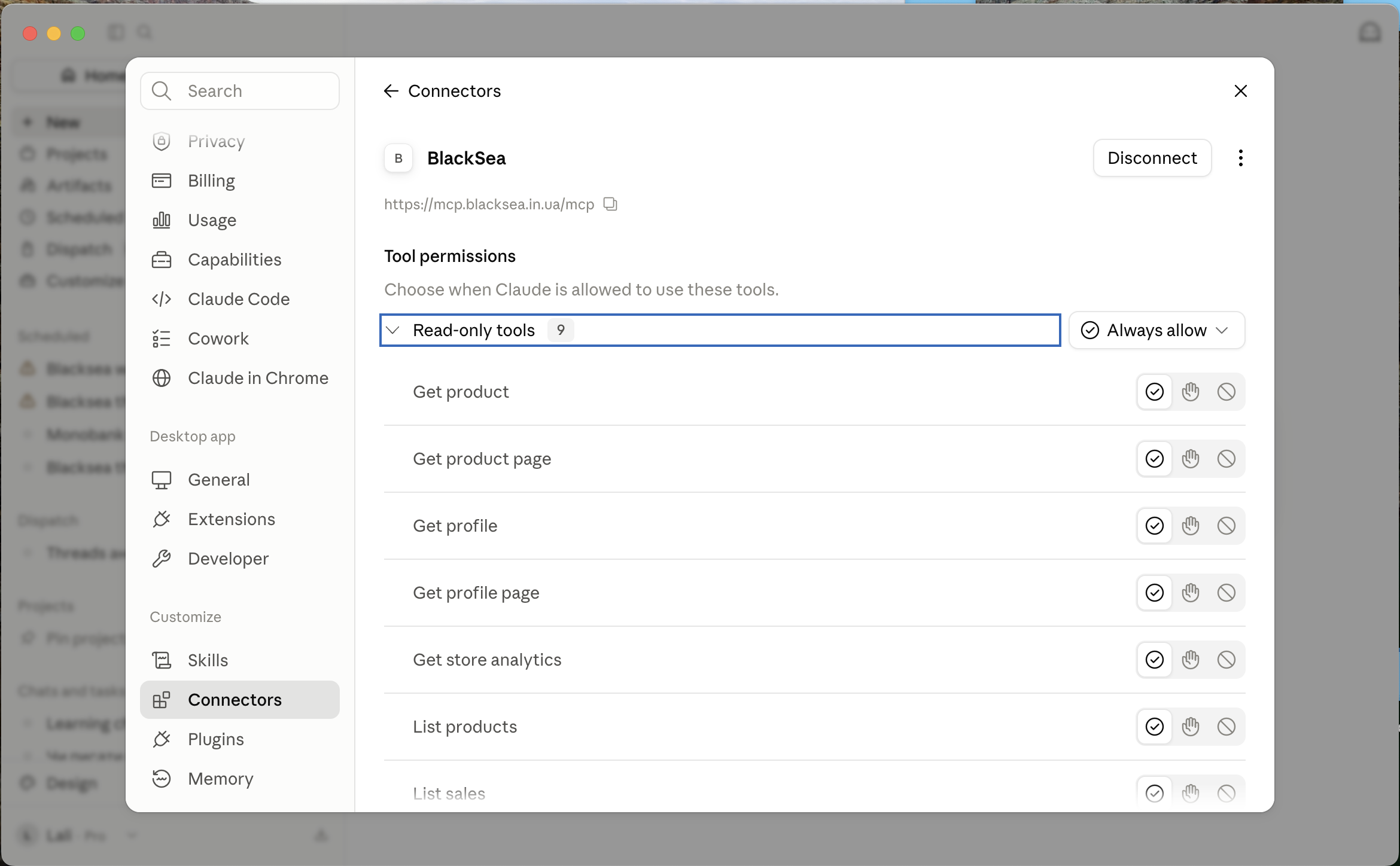Click the Connectors back header link
Viewport: 1400px width, 866px height.
pyautogui.click(x=454, y=91)
